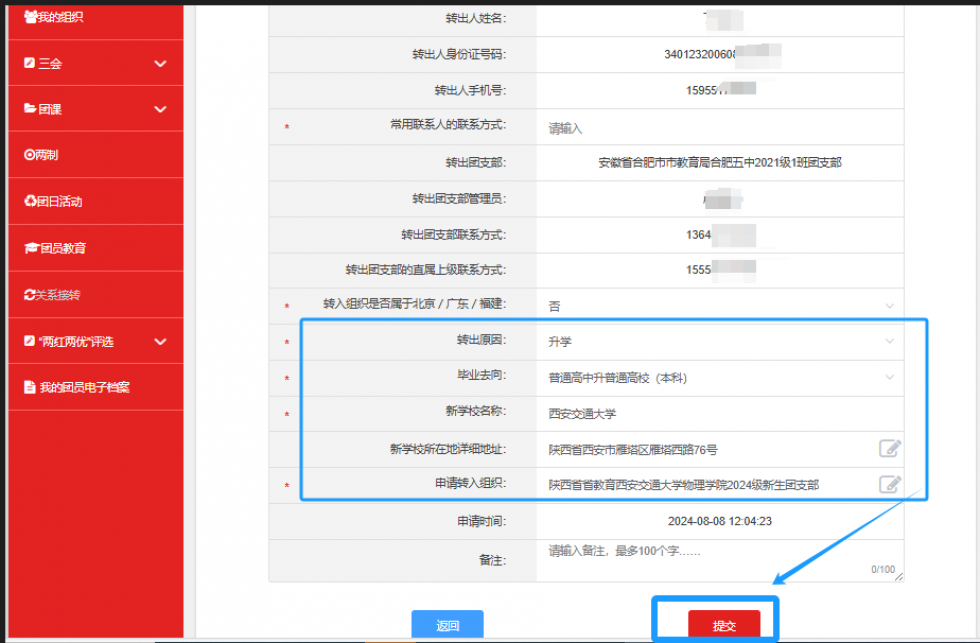This screenshot has height=643, width=980.
Task: Open the 毕业去向 dropdown
Action: click(x=718, y=378)
